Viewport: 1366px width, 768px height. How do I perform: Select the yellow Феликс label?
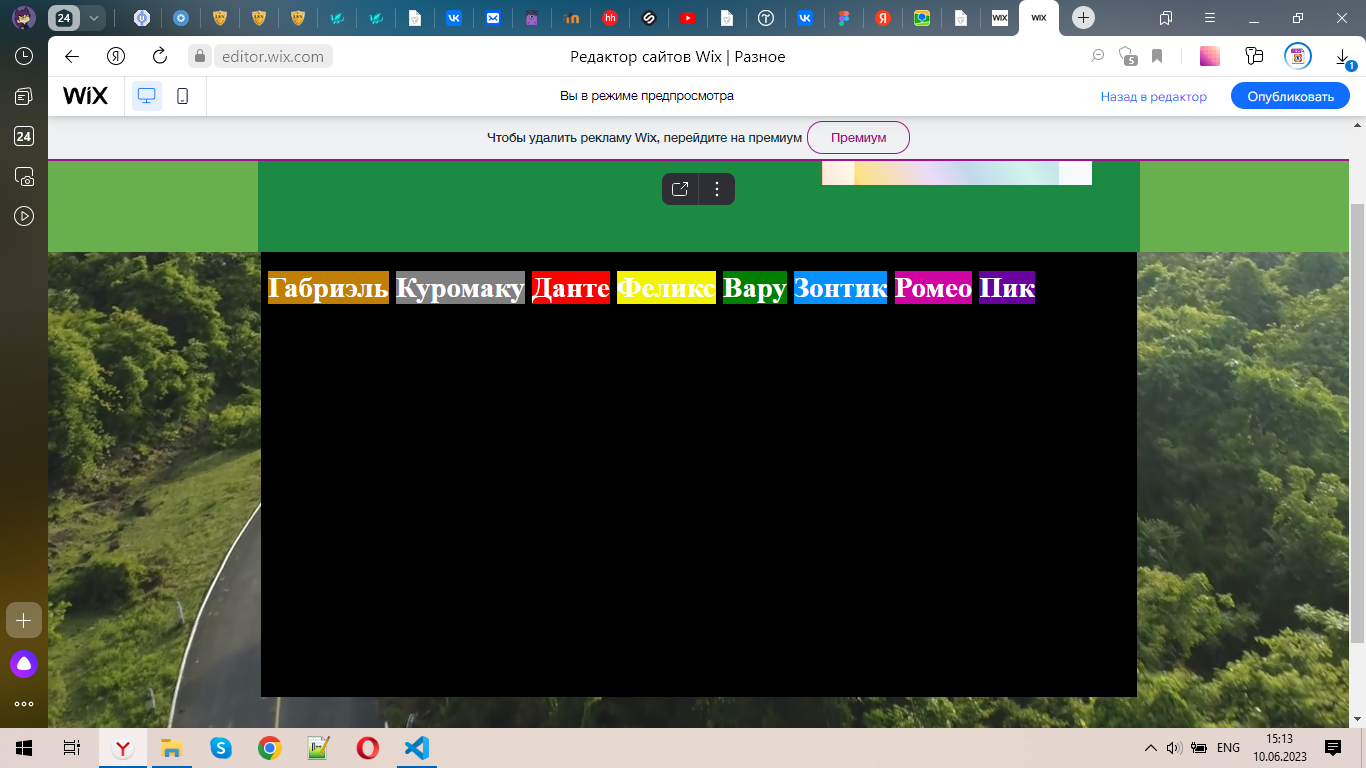coord(666,288)
